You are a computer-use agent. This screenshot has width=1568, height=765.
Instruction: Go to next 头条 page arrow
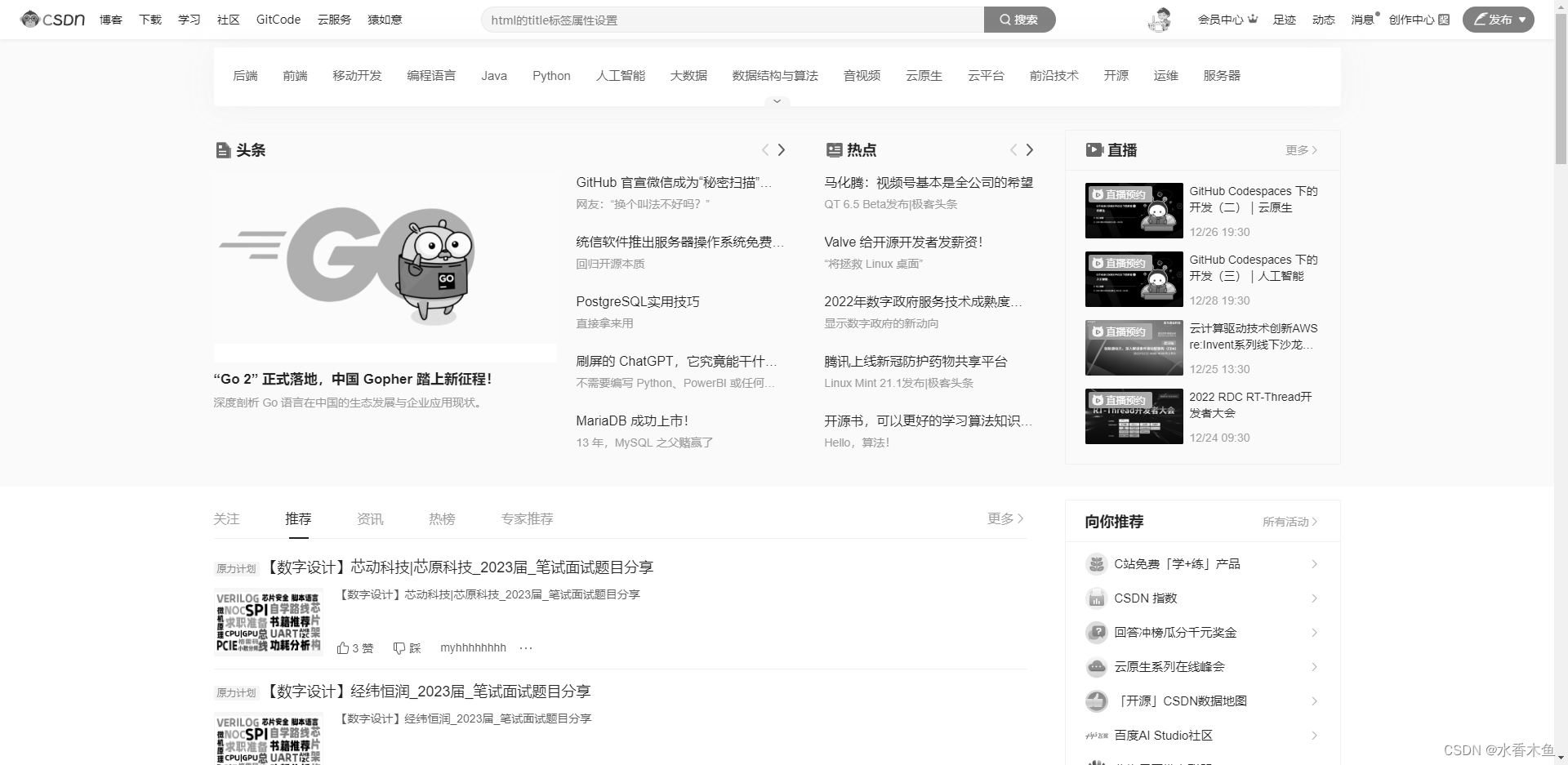click(x=782, y=150)
